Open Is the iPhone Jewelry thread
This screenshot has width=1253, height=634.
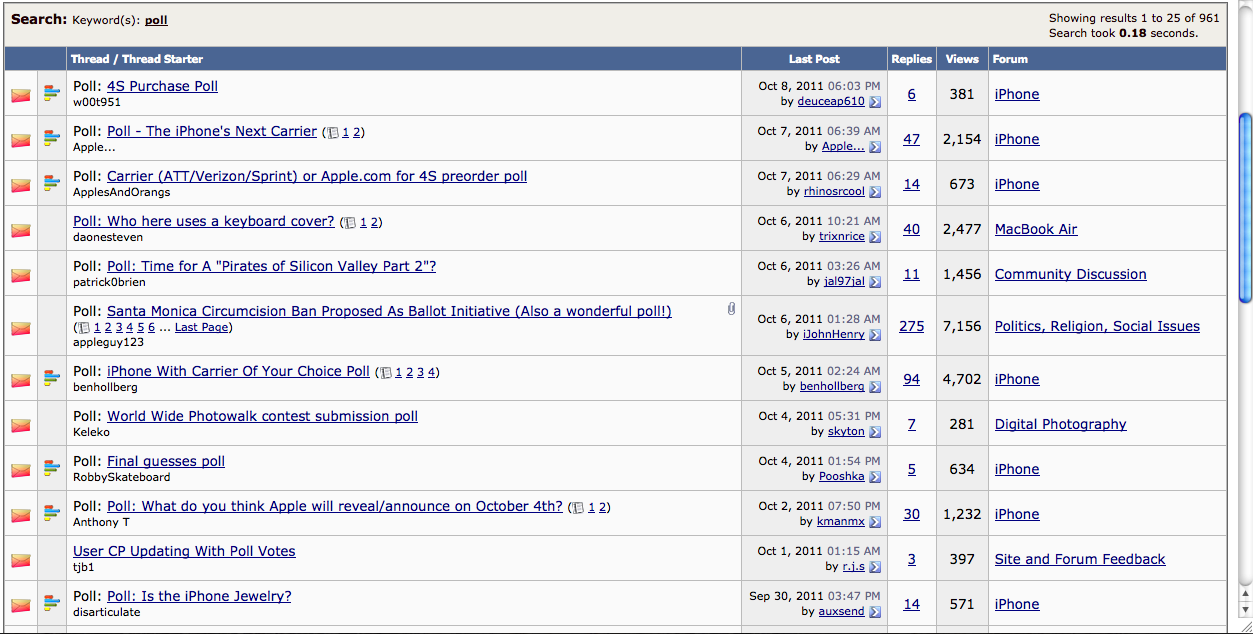(199, 596)
